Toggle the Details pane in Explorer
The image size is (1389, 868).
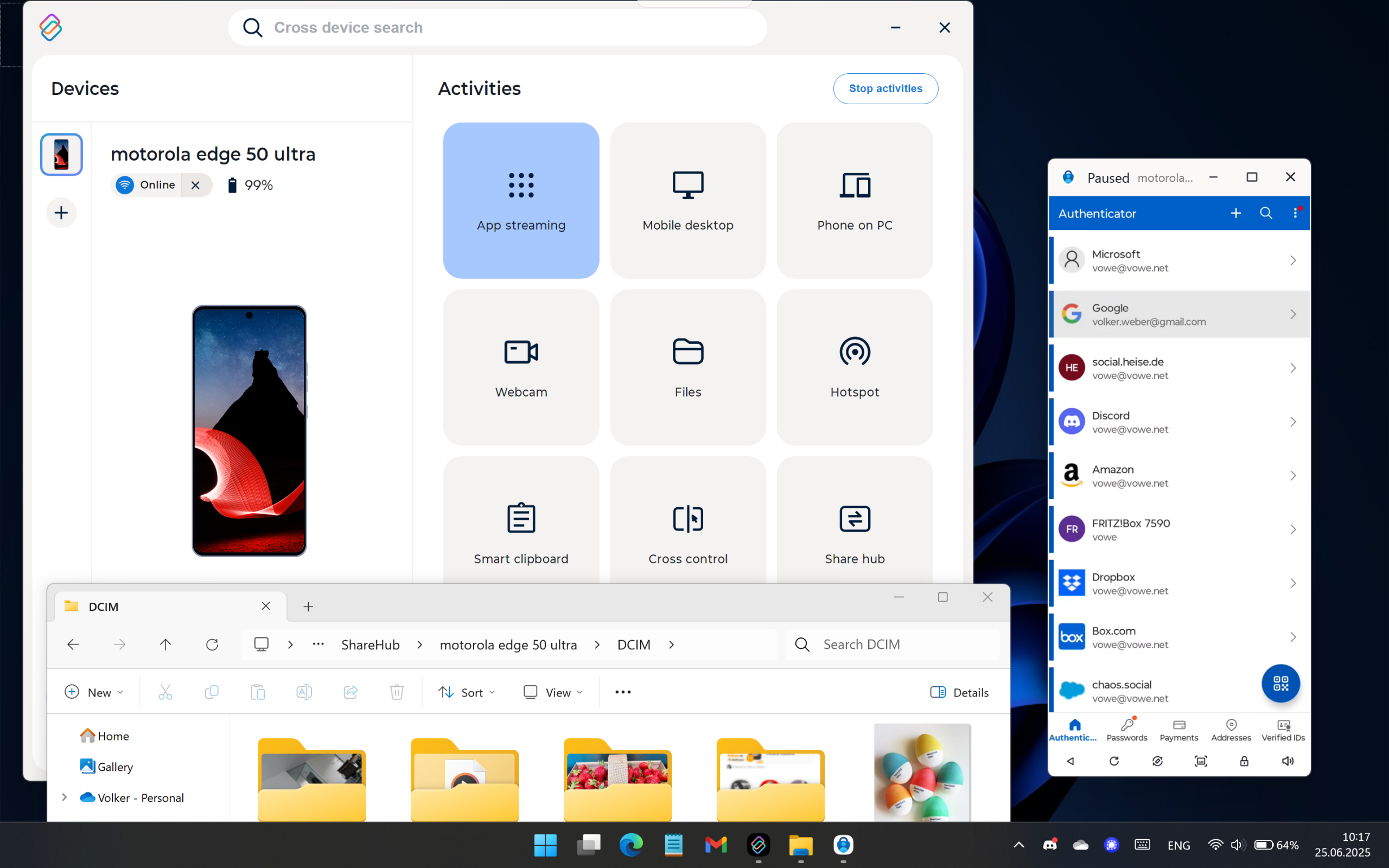(959, 692)
